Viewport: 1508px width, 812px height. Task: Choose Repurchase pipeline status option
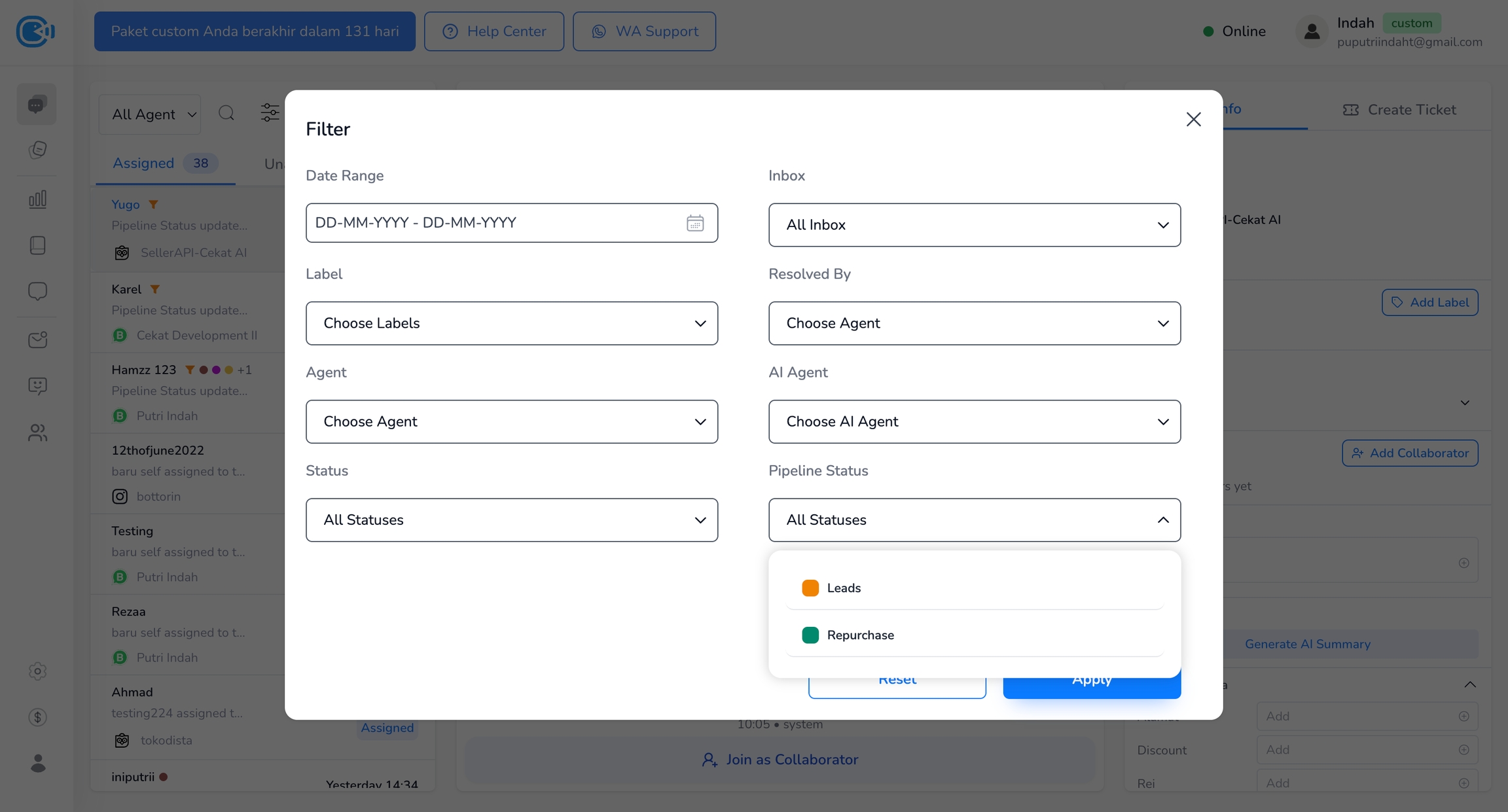pos(860,635)
